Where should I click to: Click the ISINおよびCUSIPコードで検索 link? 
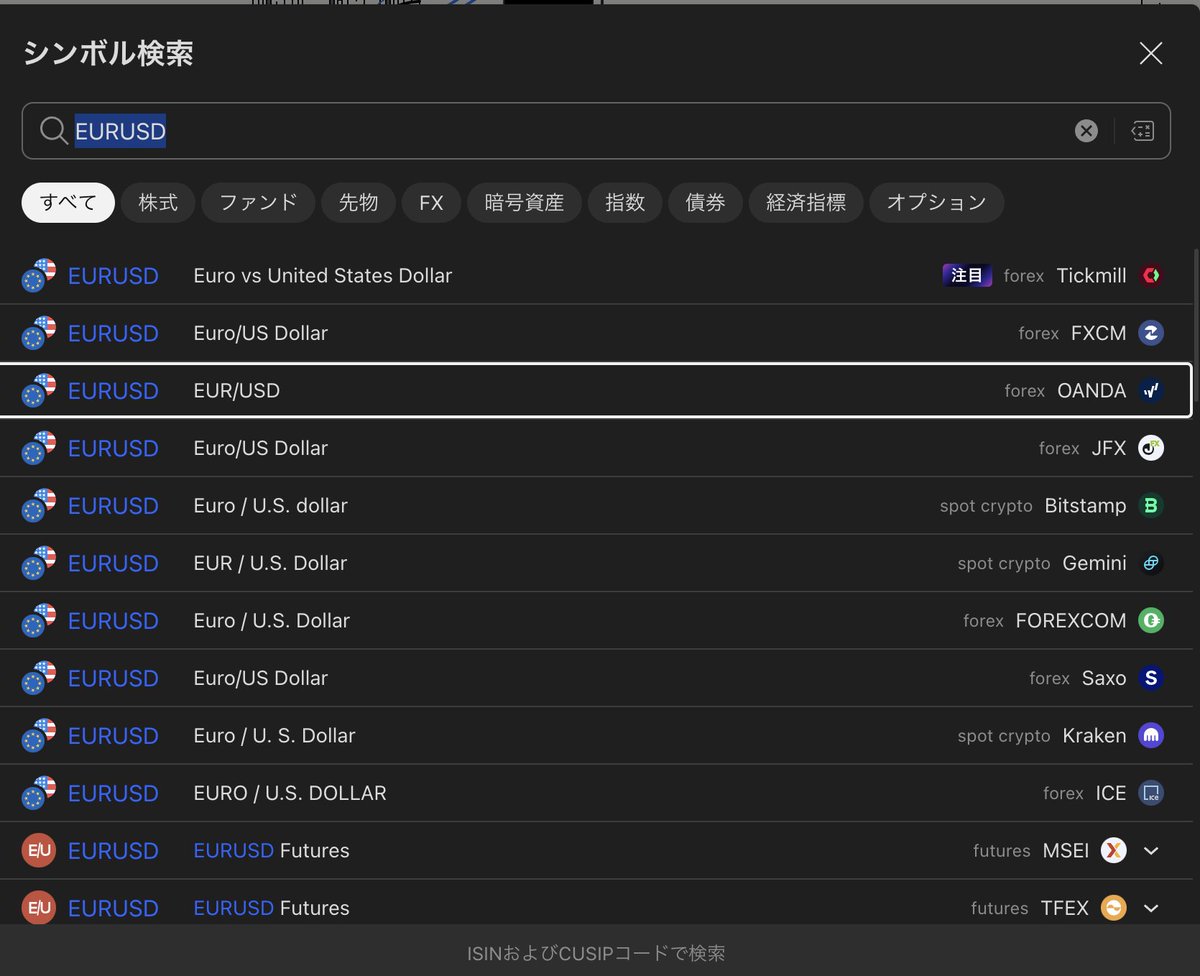596,953
